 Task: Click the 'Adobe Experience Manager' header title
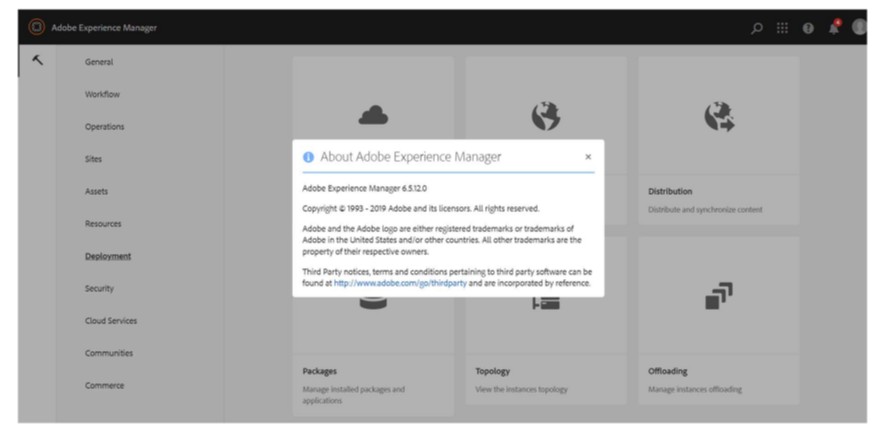[x=104, y=28]
